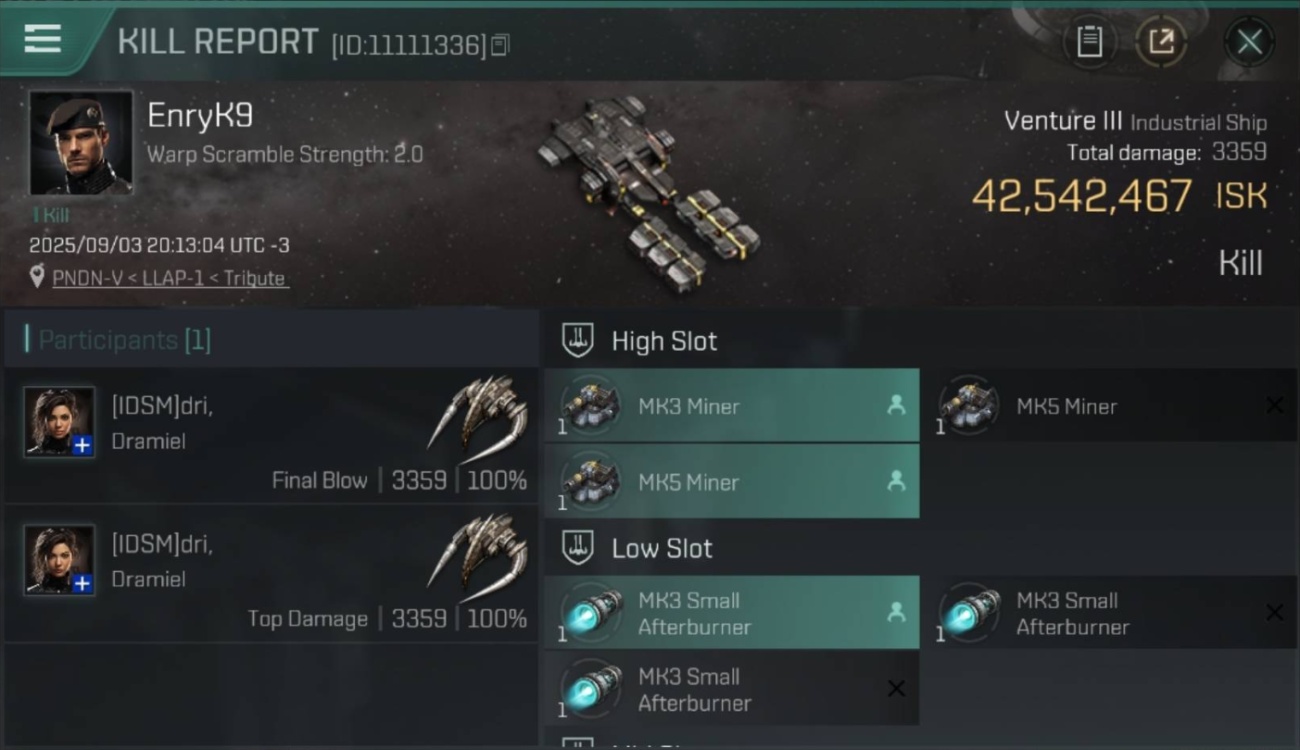Click the location pin icon
The width and height of the screenshot is (1300, 750).
tap(37, 277)
